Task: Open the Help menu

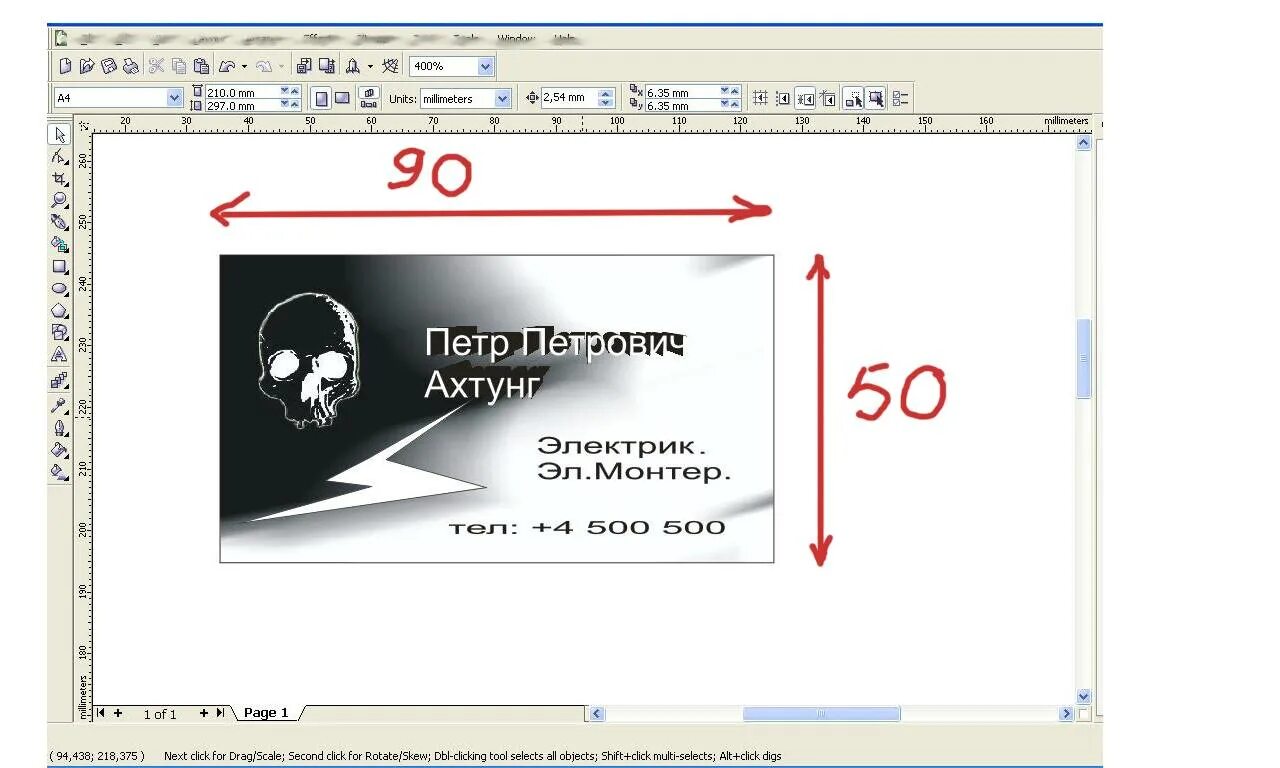Action: click(x=565, y=39)
